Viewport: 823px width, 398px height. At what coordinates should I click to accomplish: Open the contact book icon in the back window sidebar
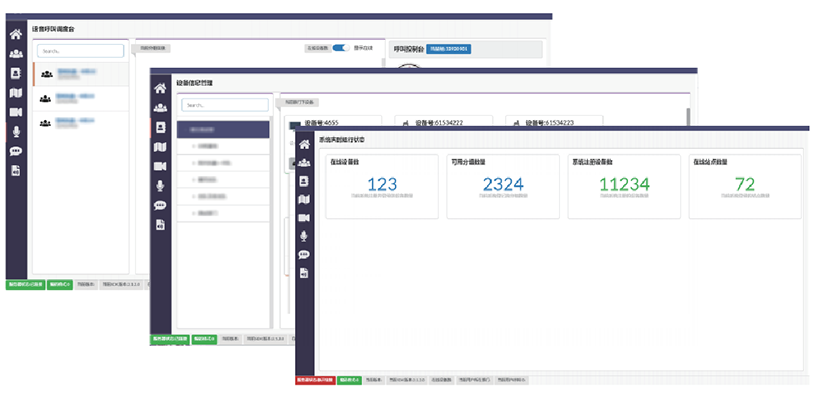pyautogui.click(x=16, y=73)
